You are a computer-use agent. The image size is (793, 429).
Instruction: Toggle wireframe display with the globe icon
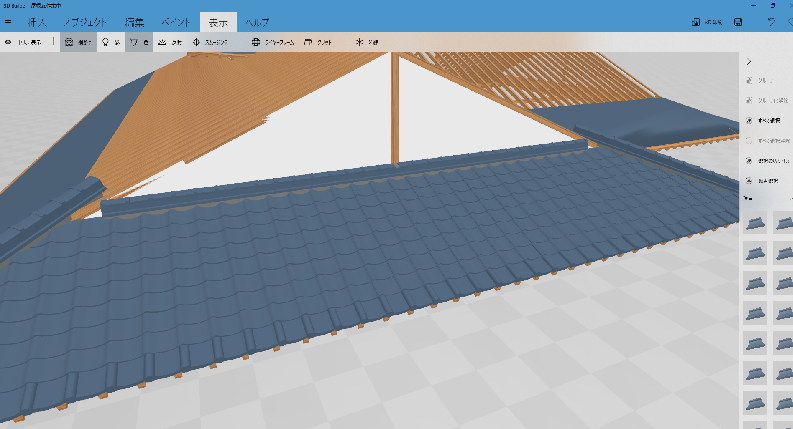pos(273,42)
